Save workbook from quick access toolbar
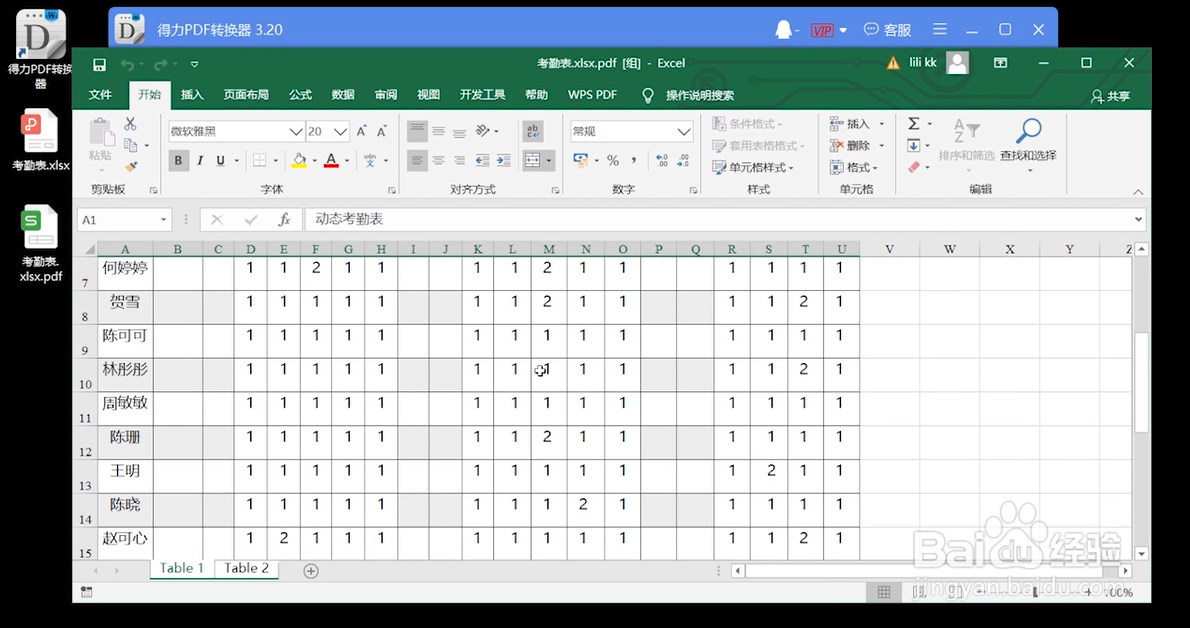This screenshot has width=1190, height=628. (99, 64)
